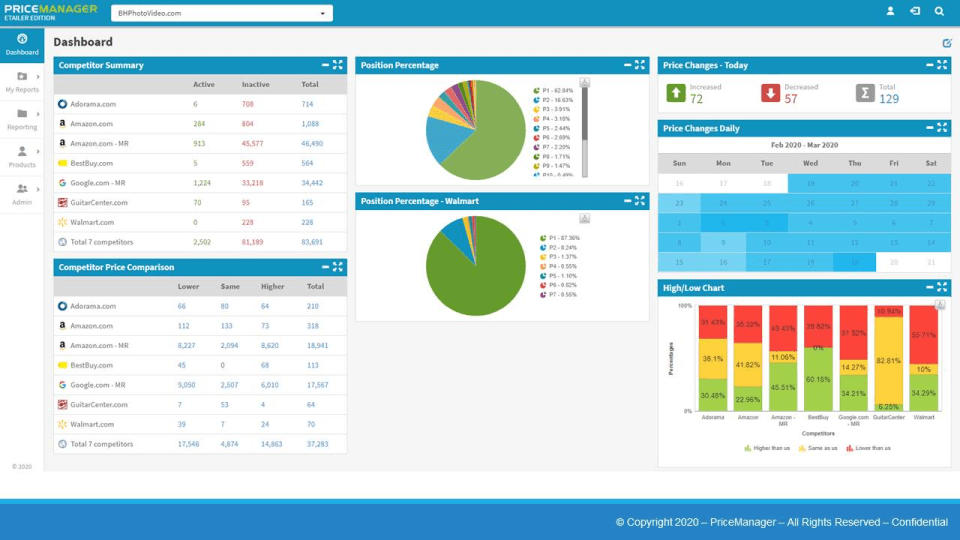Image resolution: width=960 pixels, height=540 pixels.
Task: Select the Dashboard sidebar item
Action: 22,45
